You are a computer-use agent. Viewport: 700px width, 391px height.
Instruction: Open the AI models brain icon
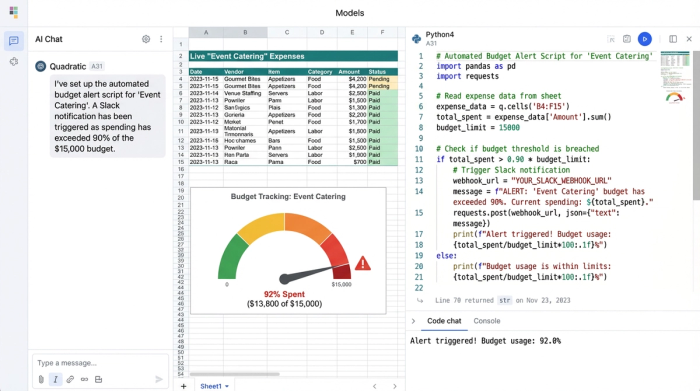14,62
